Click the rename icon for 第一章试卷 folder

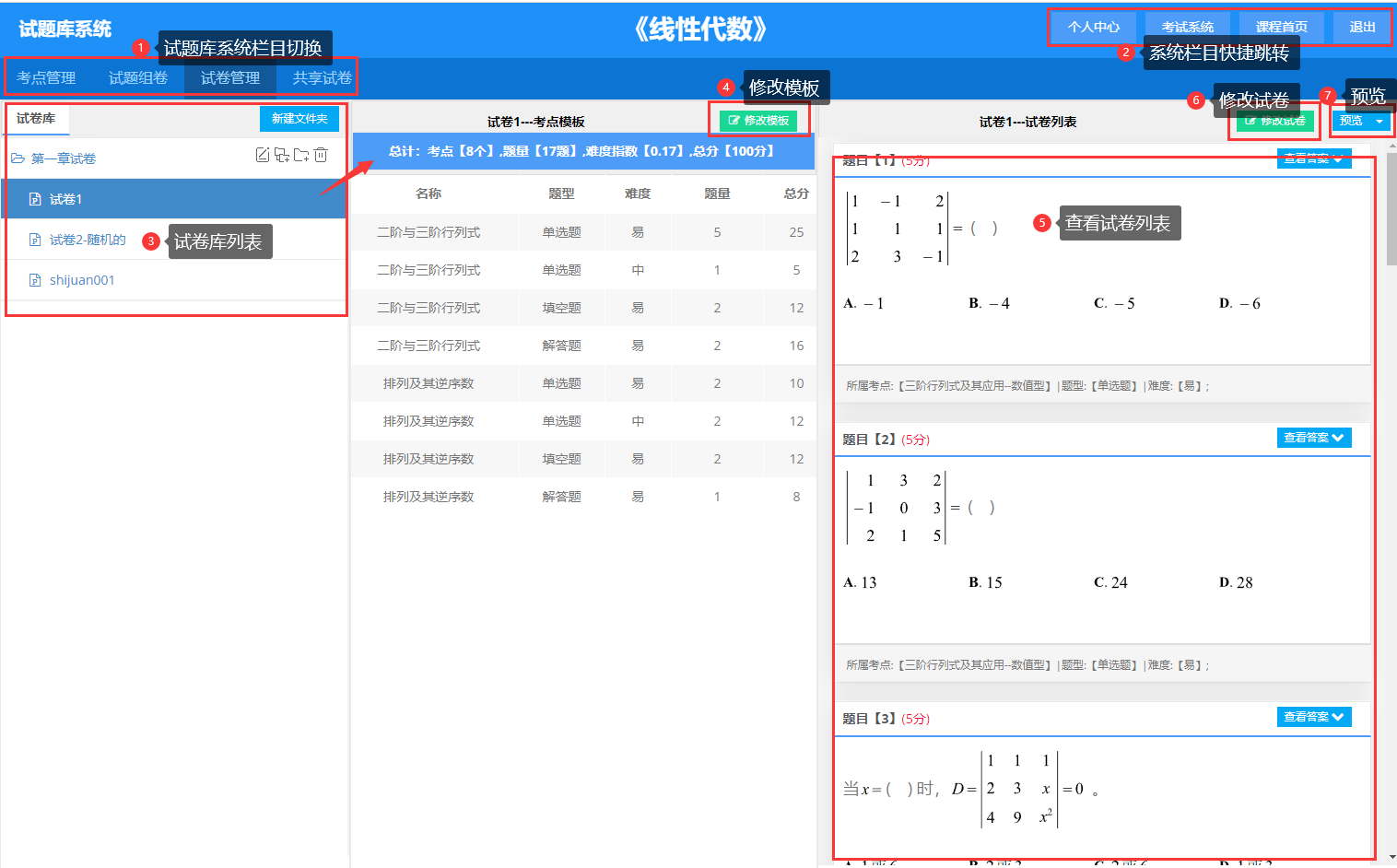[x=263, y=155]
